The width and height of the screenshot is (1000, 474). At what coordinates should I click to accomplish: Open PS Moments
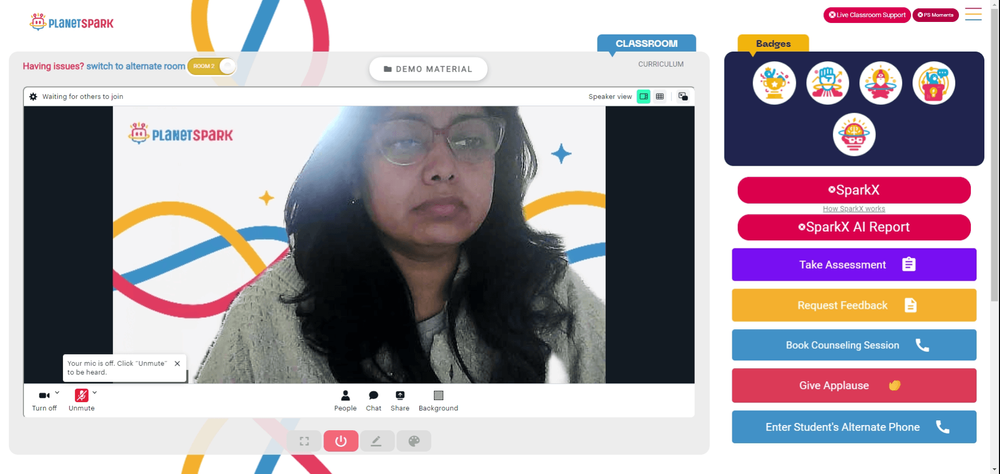[x=936, y=15]
